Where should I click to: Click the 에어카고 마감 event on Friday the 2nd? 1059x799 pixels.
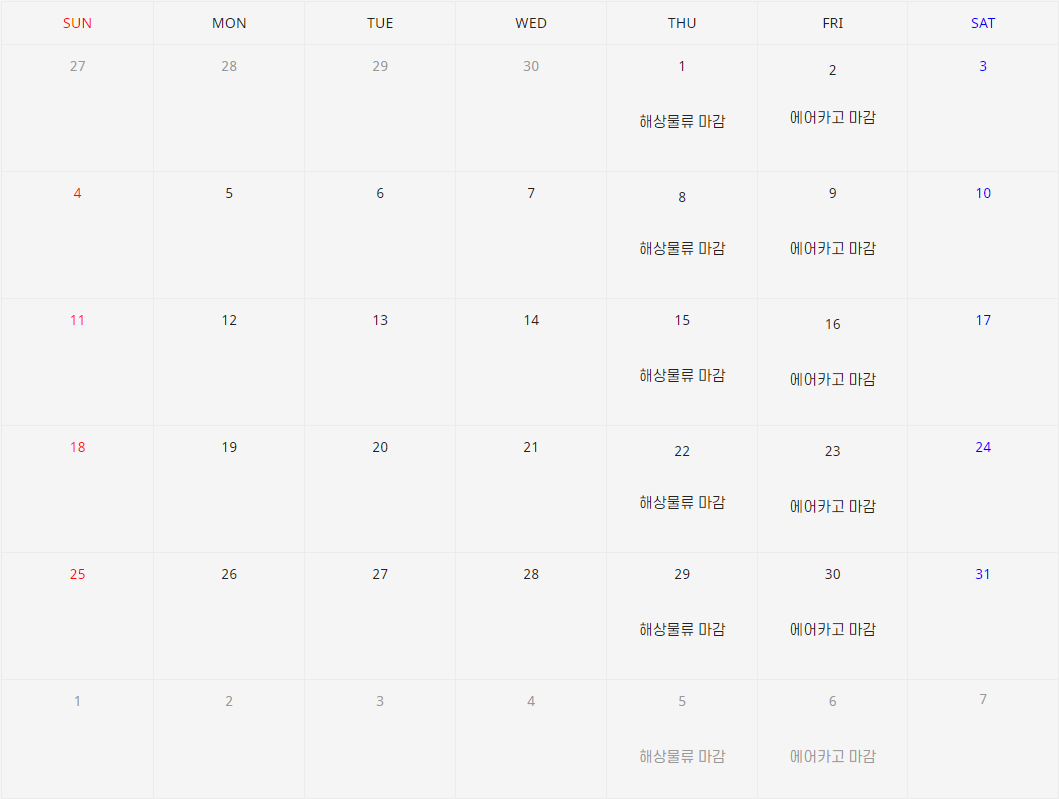pos(832,118)
